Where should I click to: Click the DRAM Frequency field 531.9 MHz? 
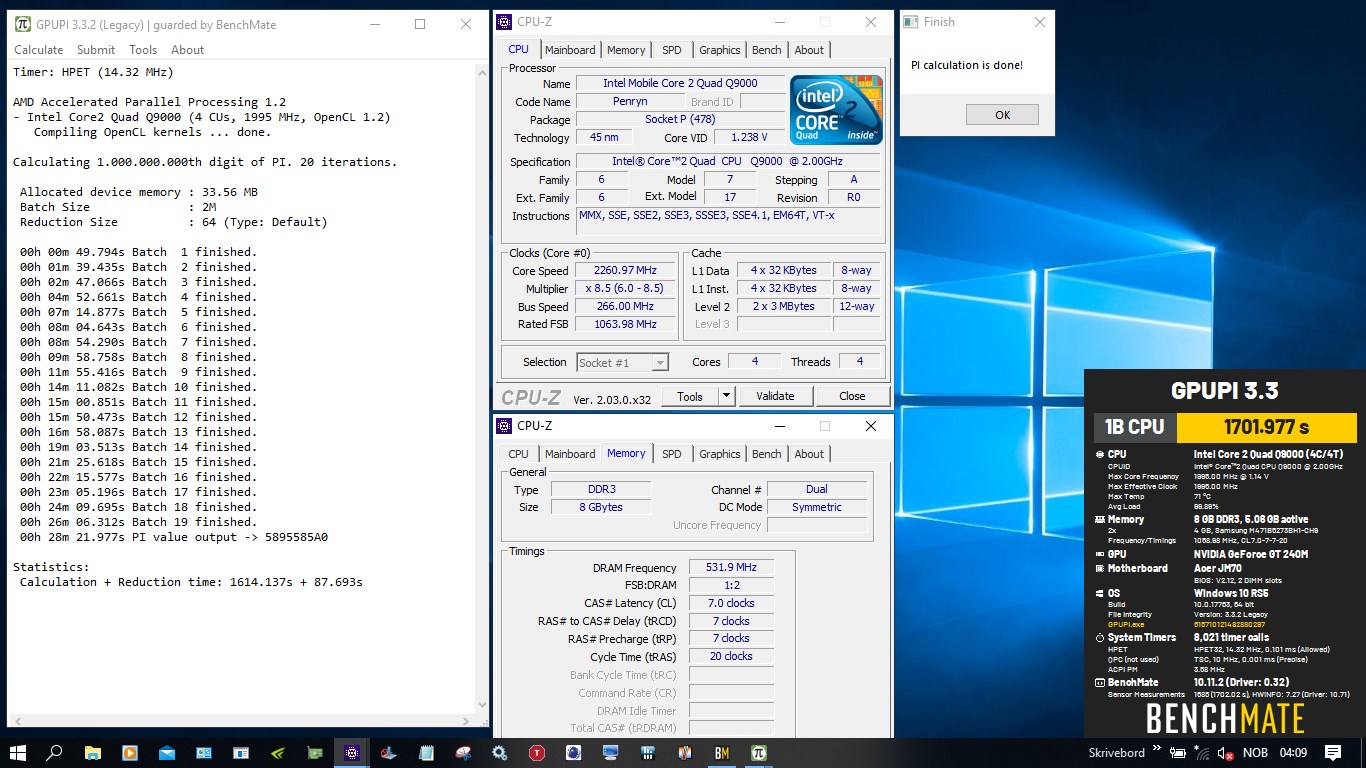[731, 568]
